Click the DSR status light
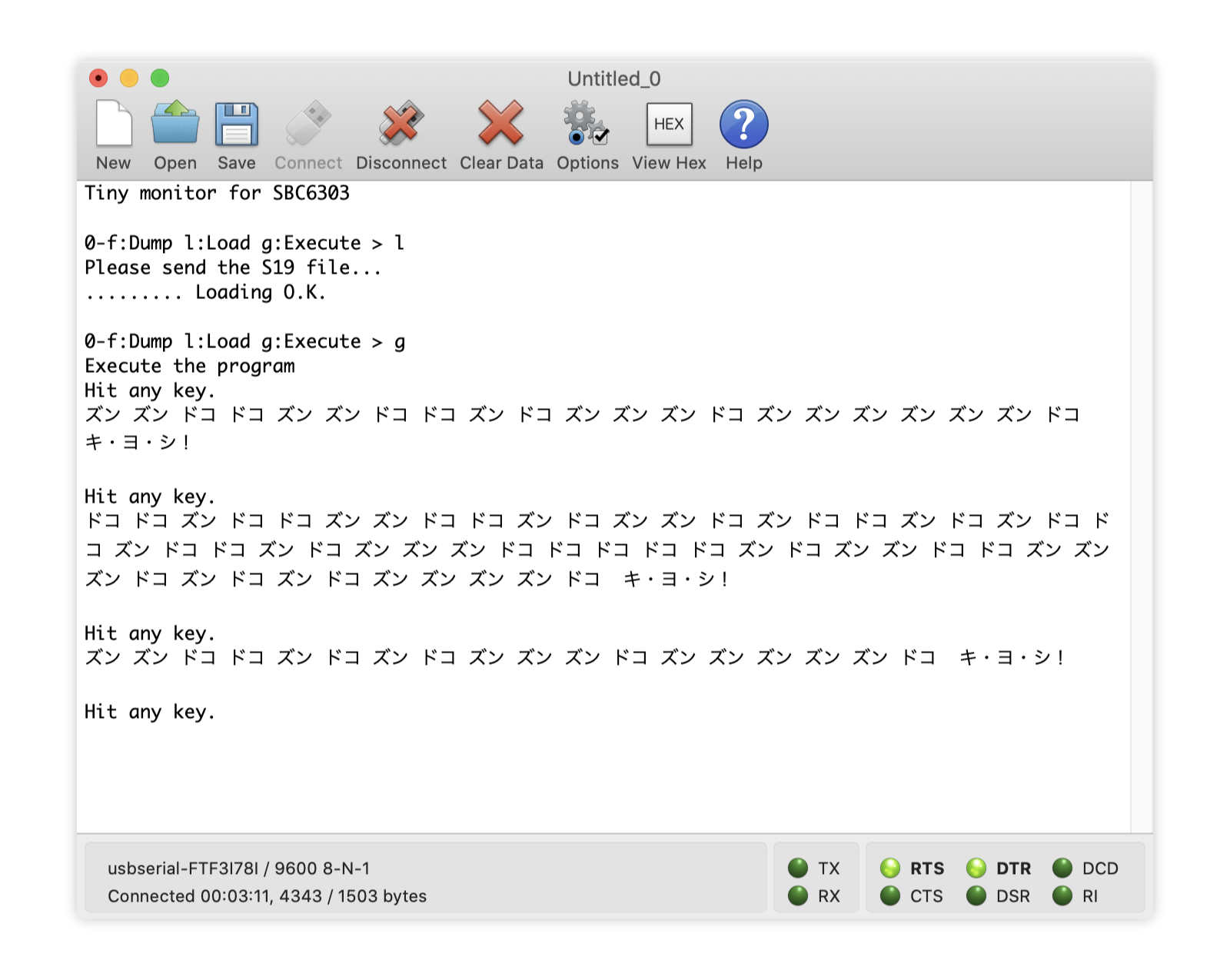The width and height of the screenshot is (1230, 980). [x=976, y=896]
